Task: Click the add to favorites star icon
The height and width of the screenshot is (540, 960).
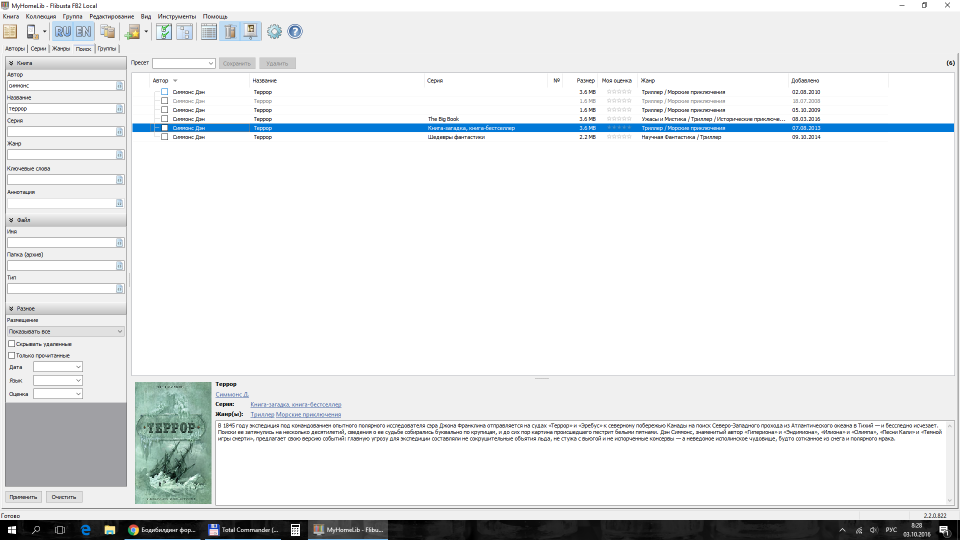Action: tap(132, 32)
